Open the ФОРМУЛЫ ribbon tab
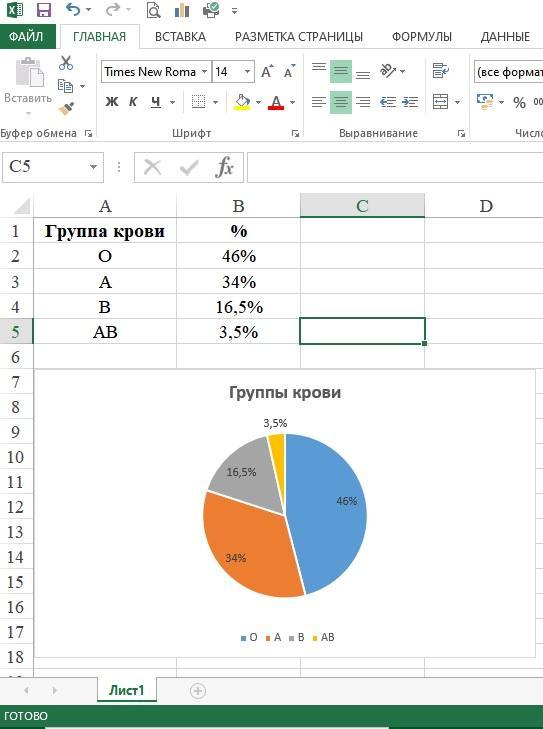This screenshot has height=729, width=543. [x=422, y=37]
